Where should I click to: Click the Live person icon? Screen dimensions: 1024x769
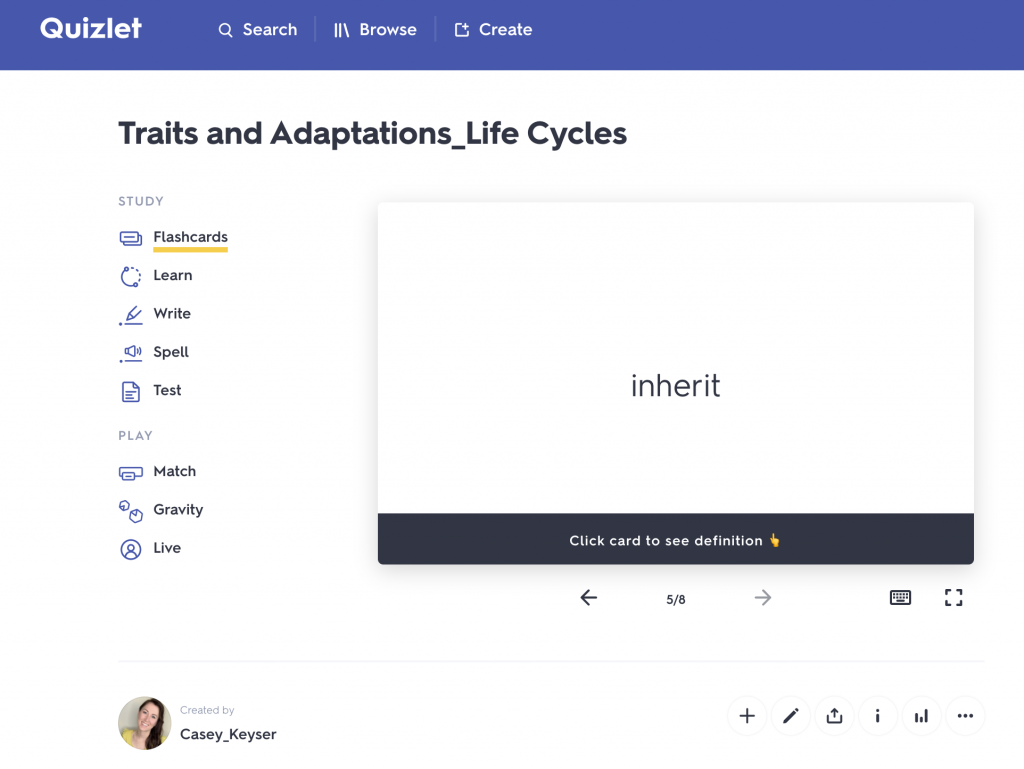[131, 550]
